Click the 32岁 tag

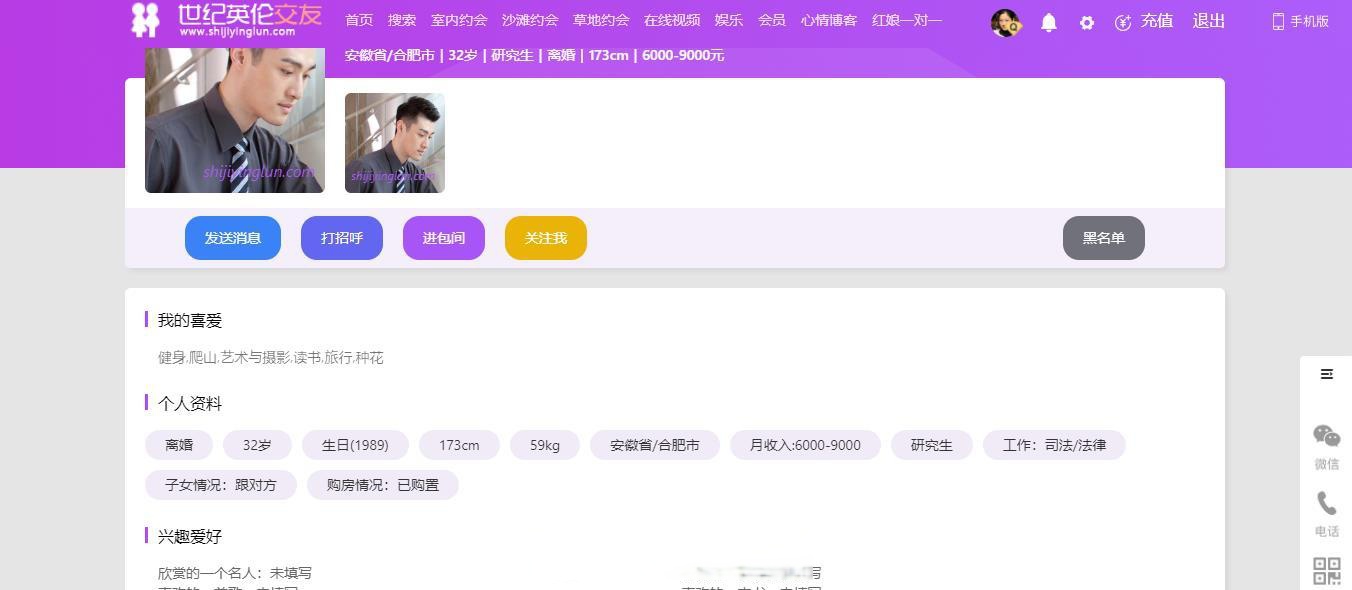click(257, 445)
